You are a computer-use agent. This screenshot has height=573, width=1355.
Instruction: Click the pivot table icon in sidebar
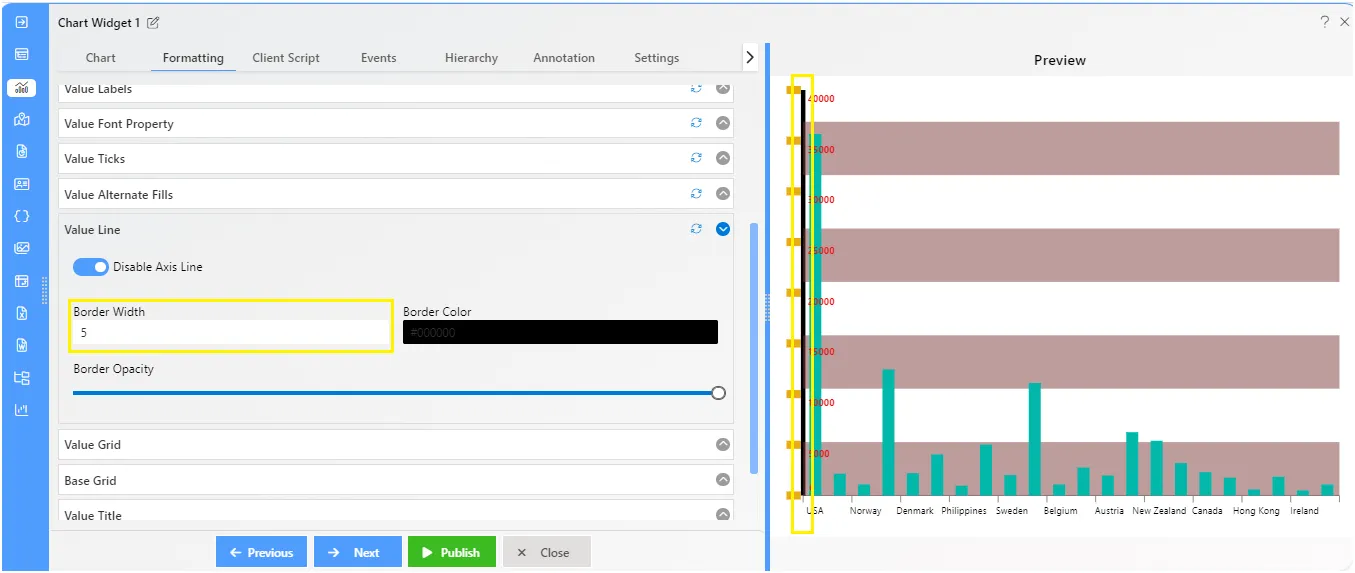click(x=22, y=281)
